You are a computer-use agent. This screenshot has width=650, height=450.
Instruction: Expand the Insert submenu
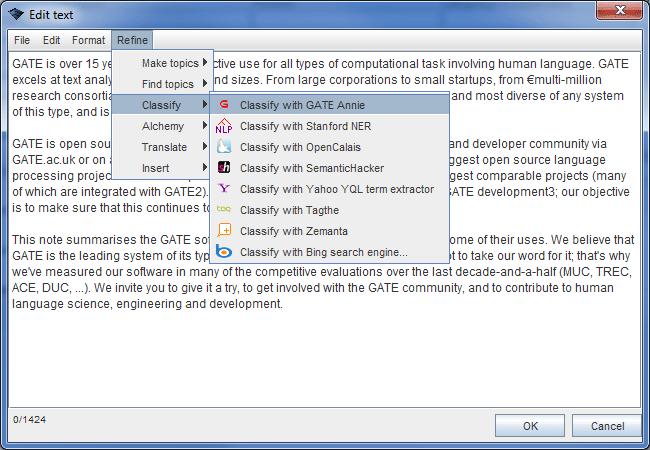[162, 168]
